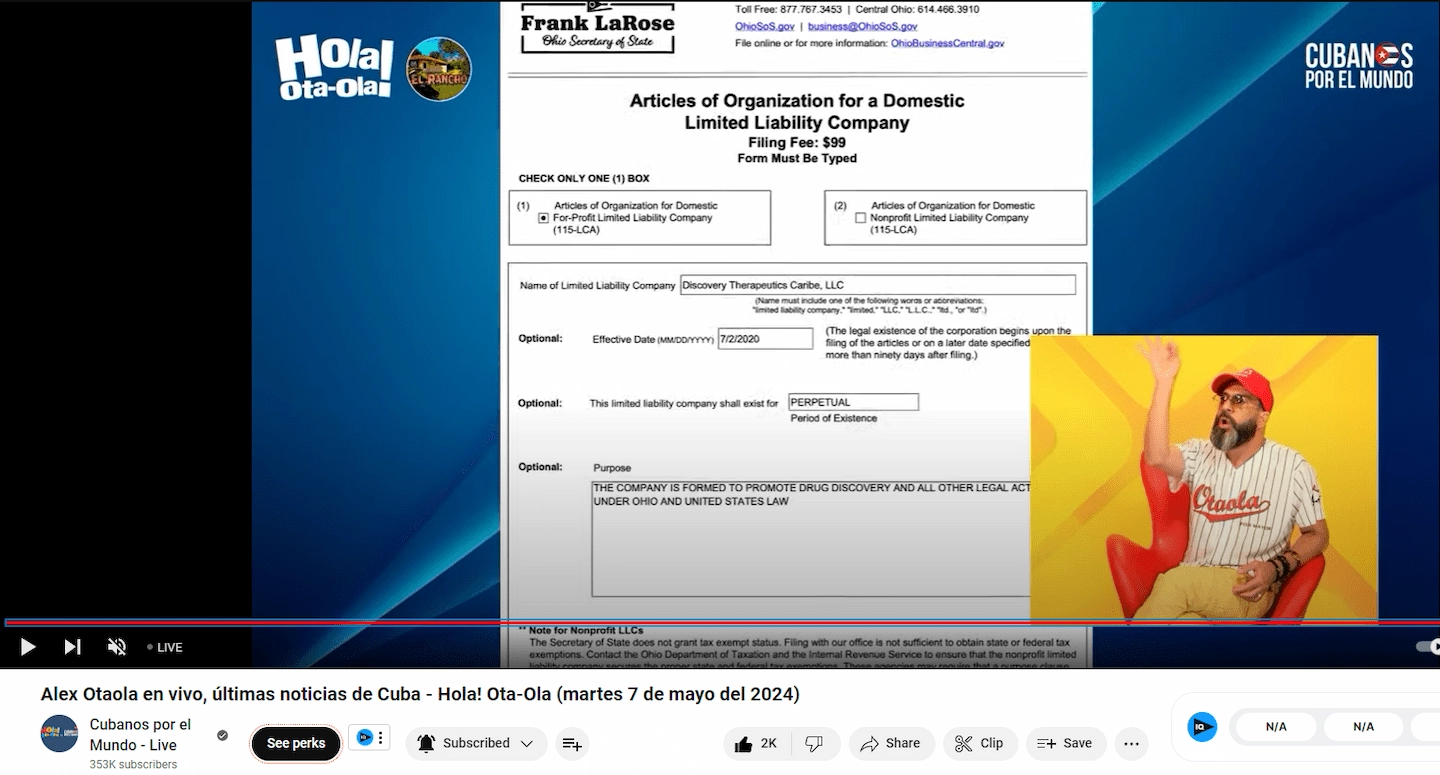Click the Purpose text box about drug discovery
Image resolution: width=1440 pixels, height=775 pixels.
811,538
